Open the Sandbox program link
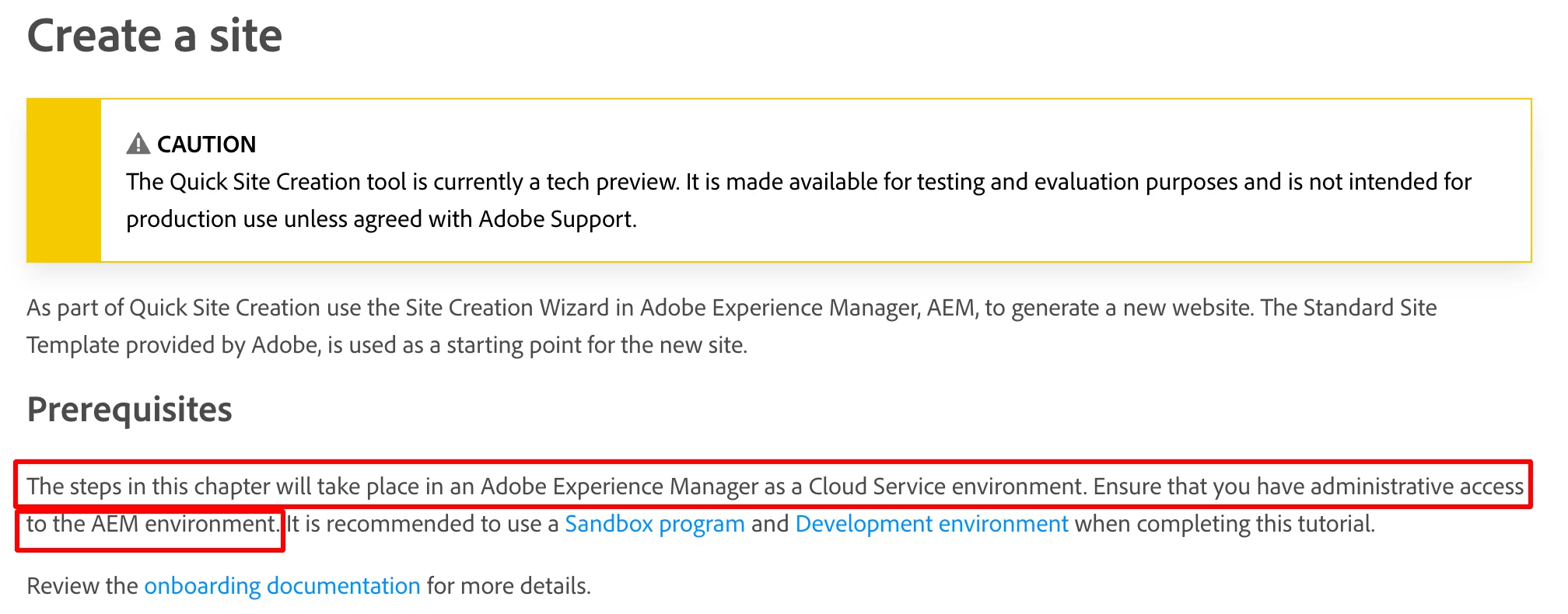The image size is (1568, 614). tap(654, 524)
